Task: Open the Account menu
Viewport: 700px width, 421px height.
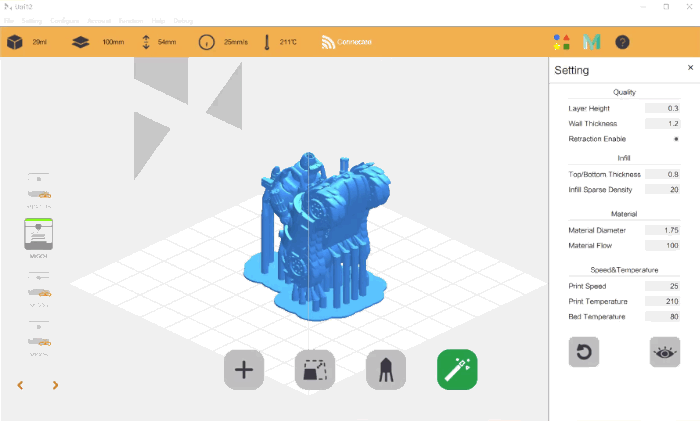Action: pos(99,21)
